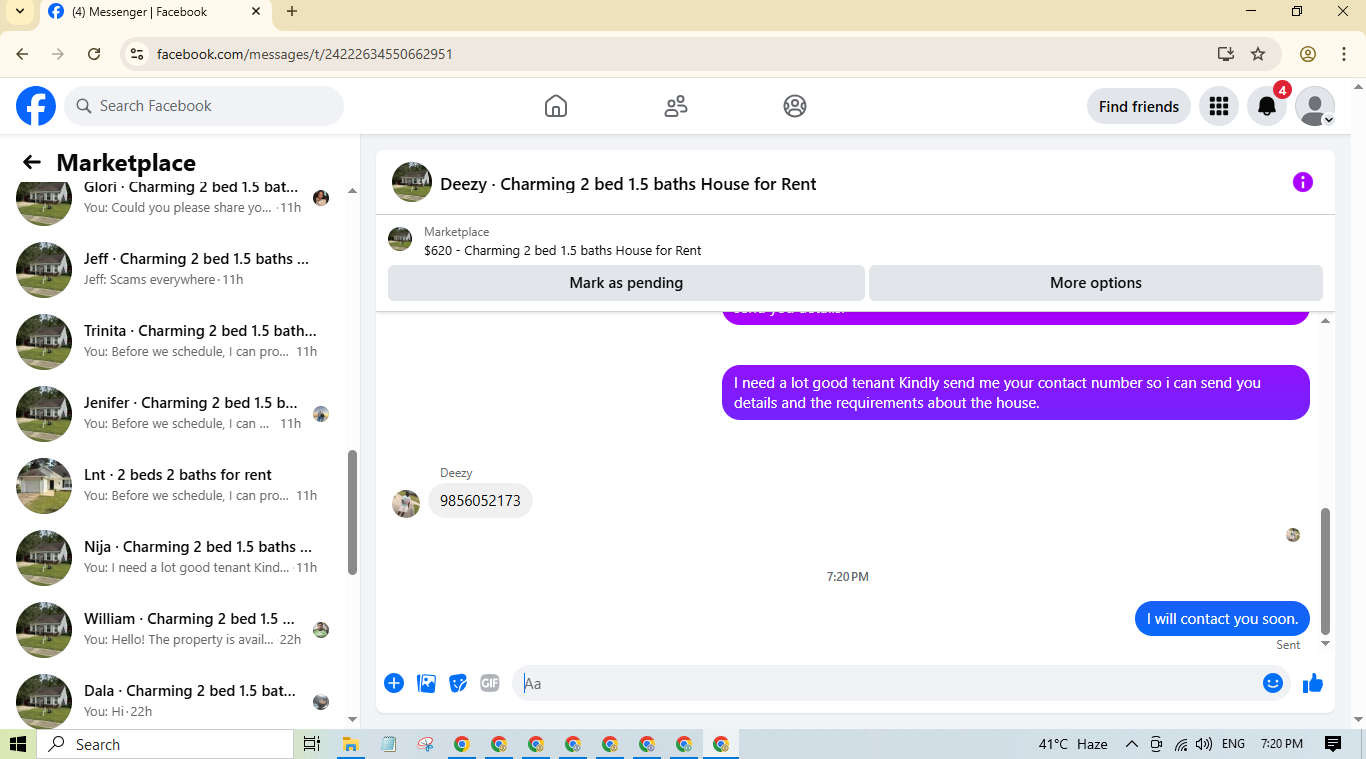Viewport: 1366px width, 759px height.
Task: Open the emoji picker in message box
Action: [x=1272, y=683]
